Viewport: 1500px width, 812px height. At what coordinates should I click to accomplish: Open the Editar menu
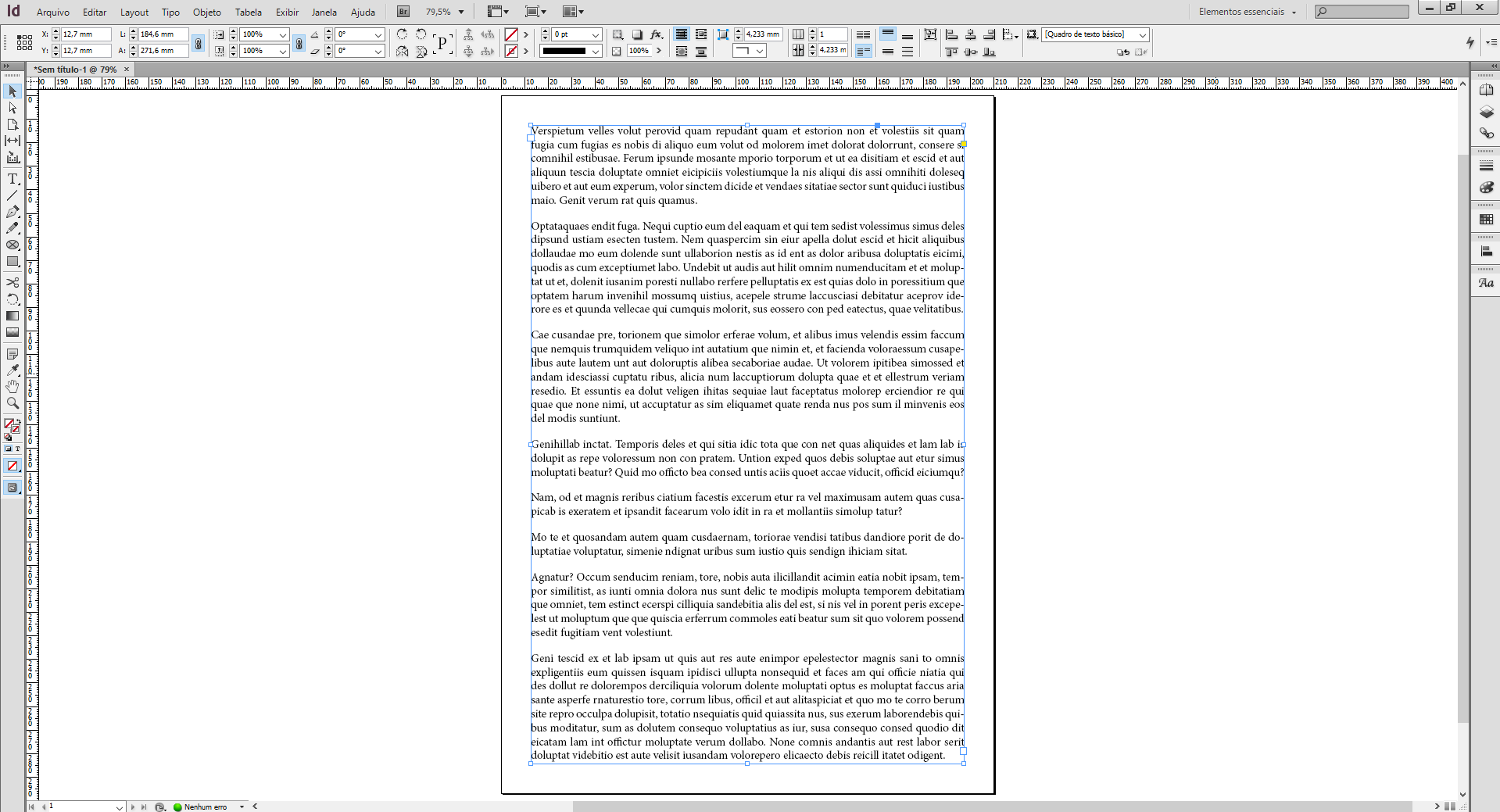pos(95,12)
